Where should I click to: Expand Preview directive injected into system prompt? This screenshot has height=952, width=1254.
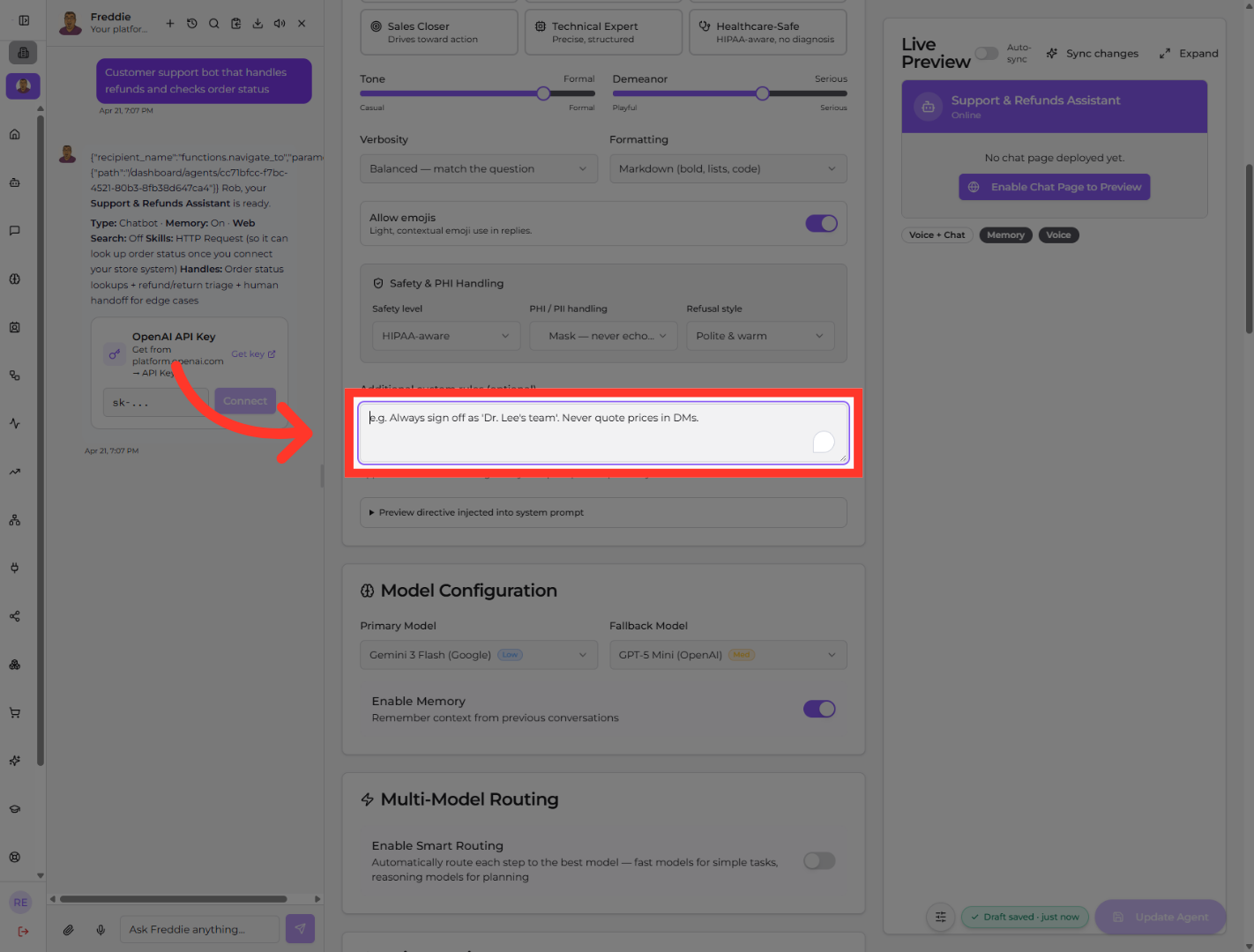[603, 512]
